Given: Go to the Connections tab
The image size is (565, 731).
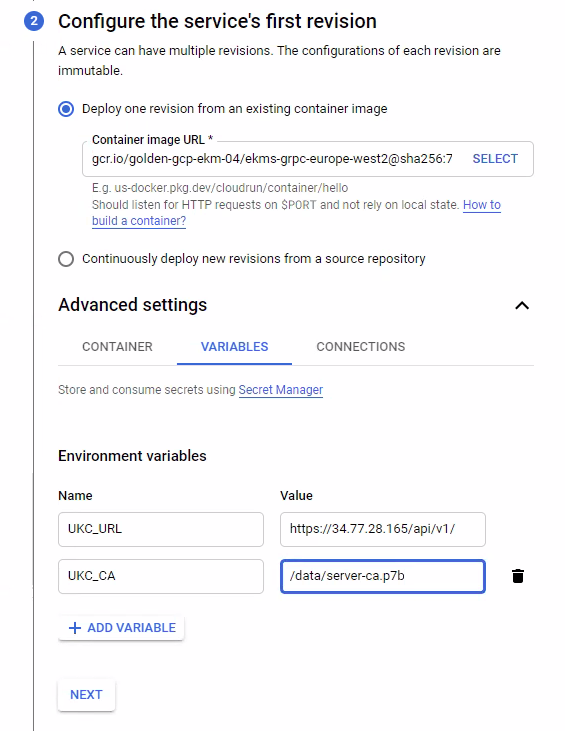Looking at the screenshot, I should [361, 347].
